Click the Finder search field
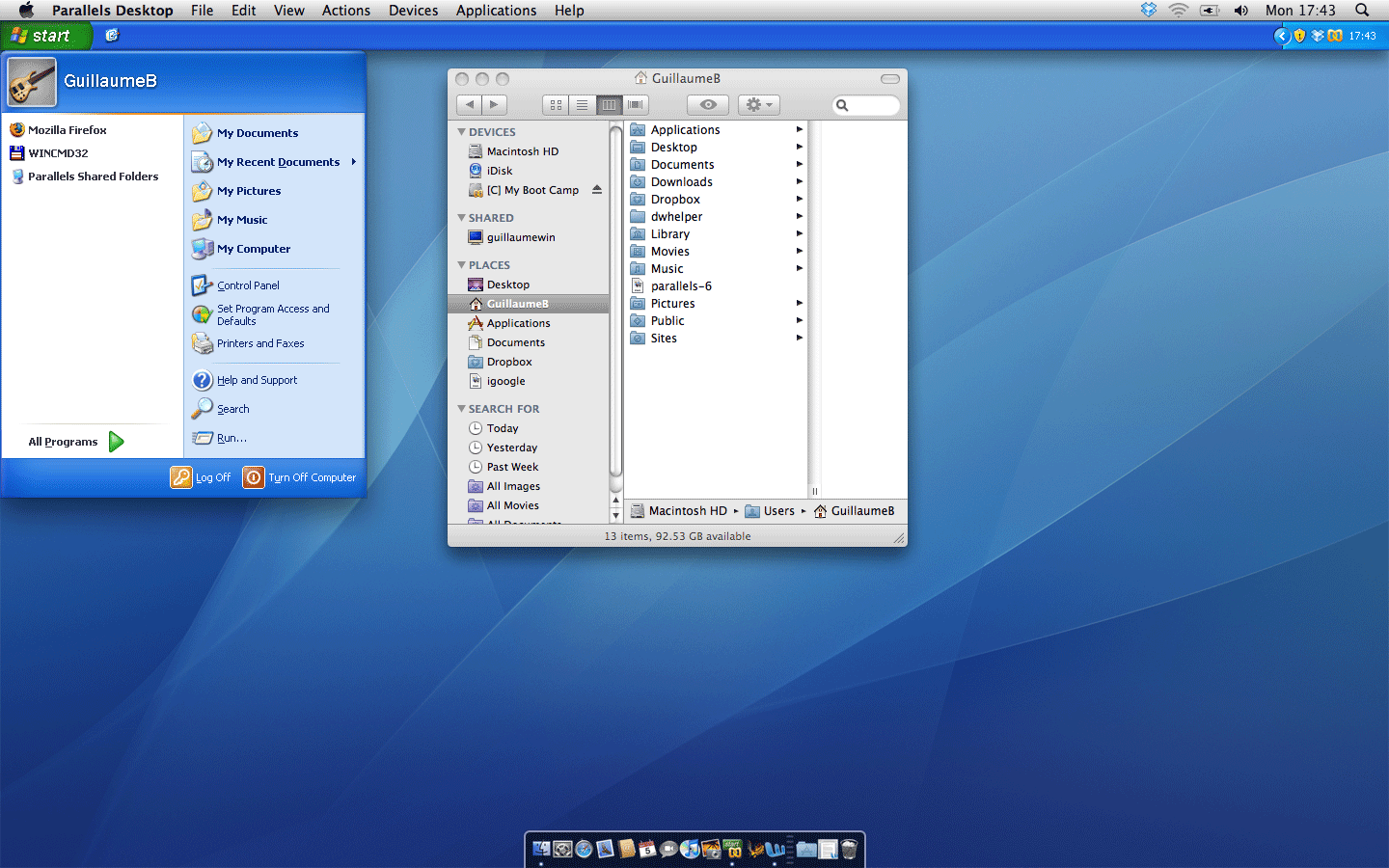Image resolution: width=1389 pixels, height=868 pixels. click(x=866, y=105)
